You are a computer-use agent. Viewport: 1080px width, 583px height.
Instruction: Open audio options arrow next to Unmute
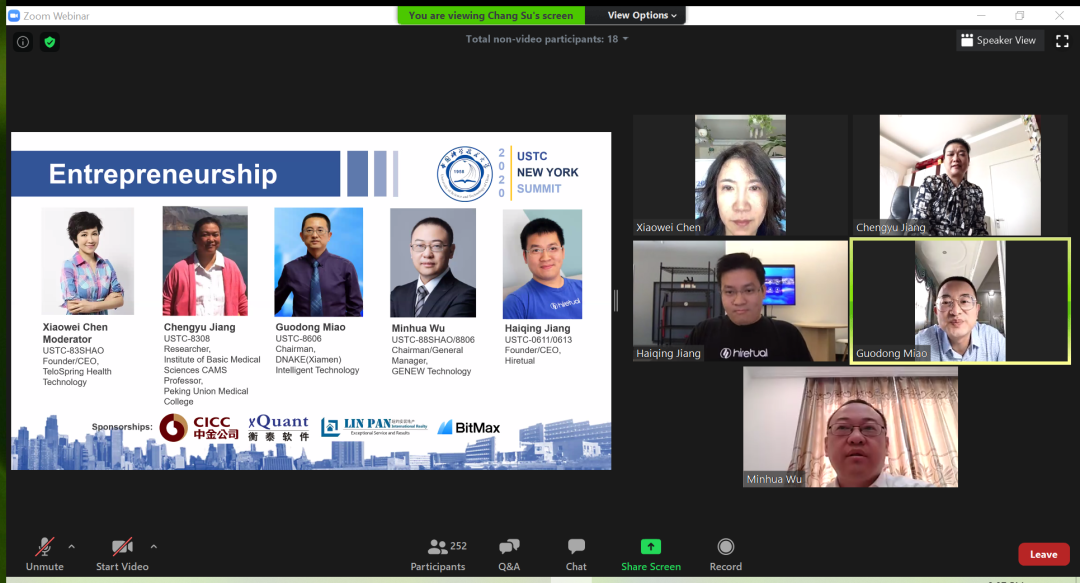(72, 546)
